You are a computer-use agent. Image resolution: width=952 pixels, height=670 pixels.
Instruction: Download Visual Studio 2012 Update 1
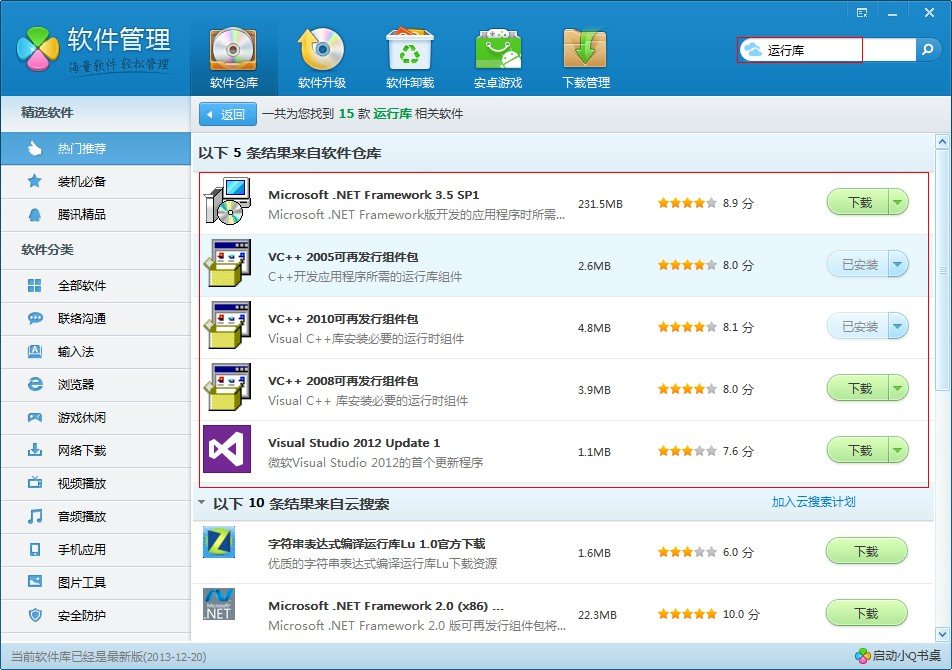pyautogui.click(x=859, y=450)
